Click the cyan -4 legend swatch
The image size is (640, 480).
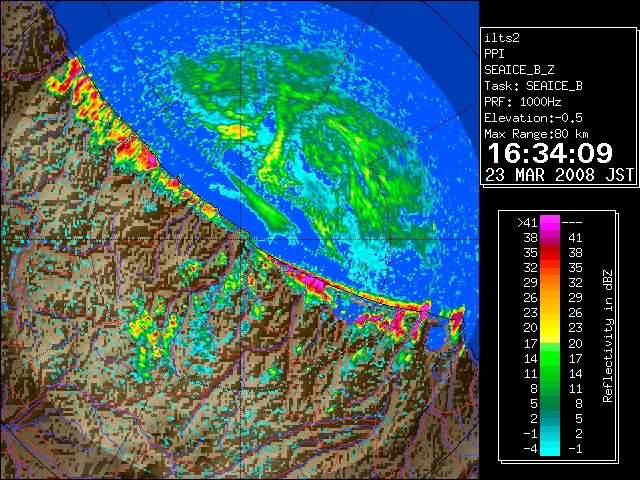[x=550, y=449]
